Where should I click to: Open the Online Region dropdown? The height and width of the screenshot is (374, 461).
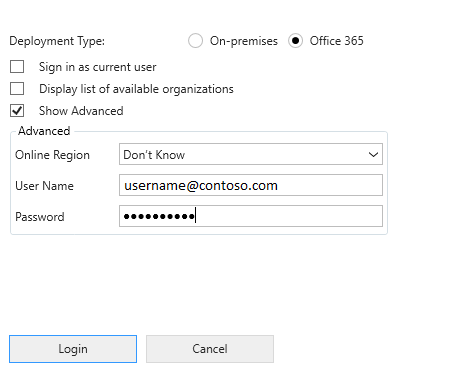(x=251, y=154)
